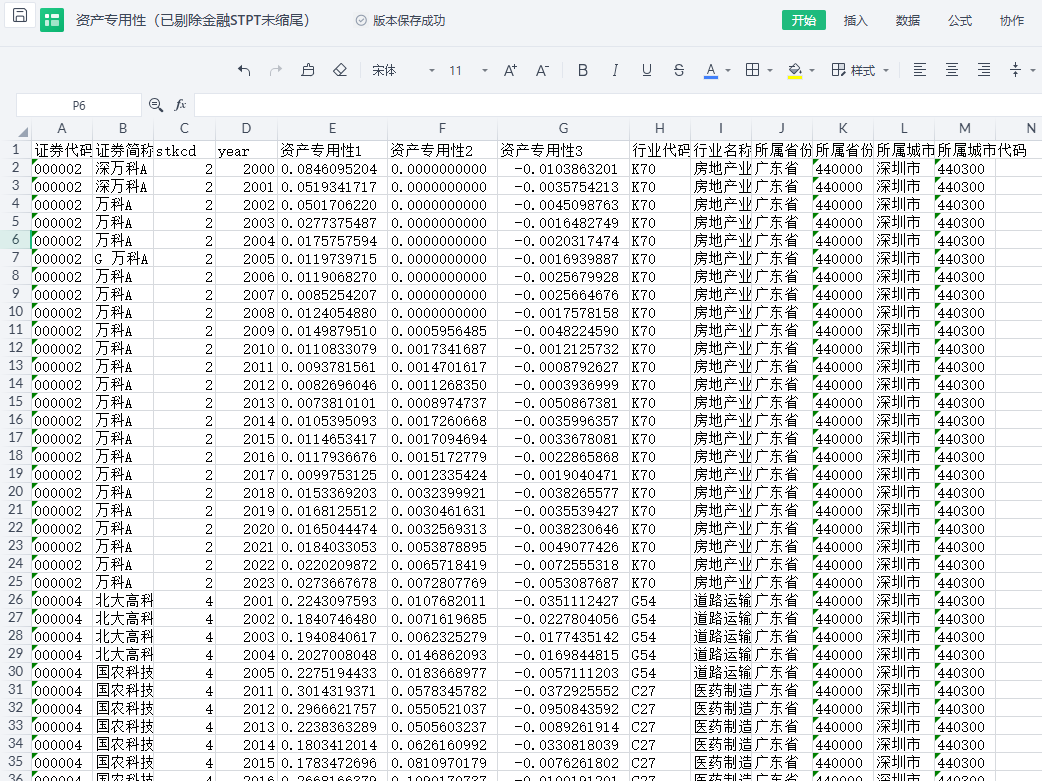This screenshot has height=781, width=1042.
Task: Increase font size with A+ icon
Action: [510, 70]
